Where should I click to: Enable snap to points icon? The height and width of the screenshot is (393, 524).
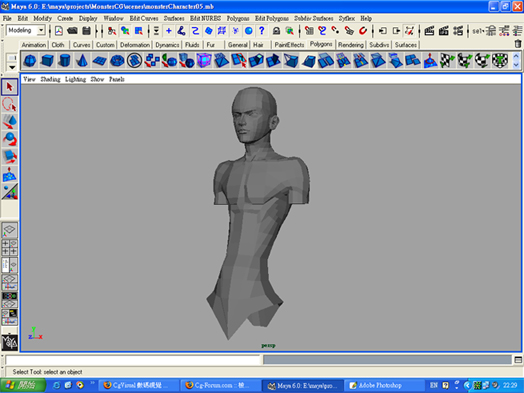(x=336, y=31)
